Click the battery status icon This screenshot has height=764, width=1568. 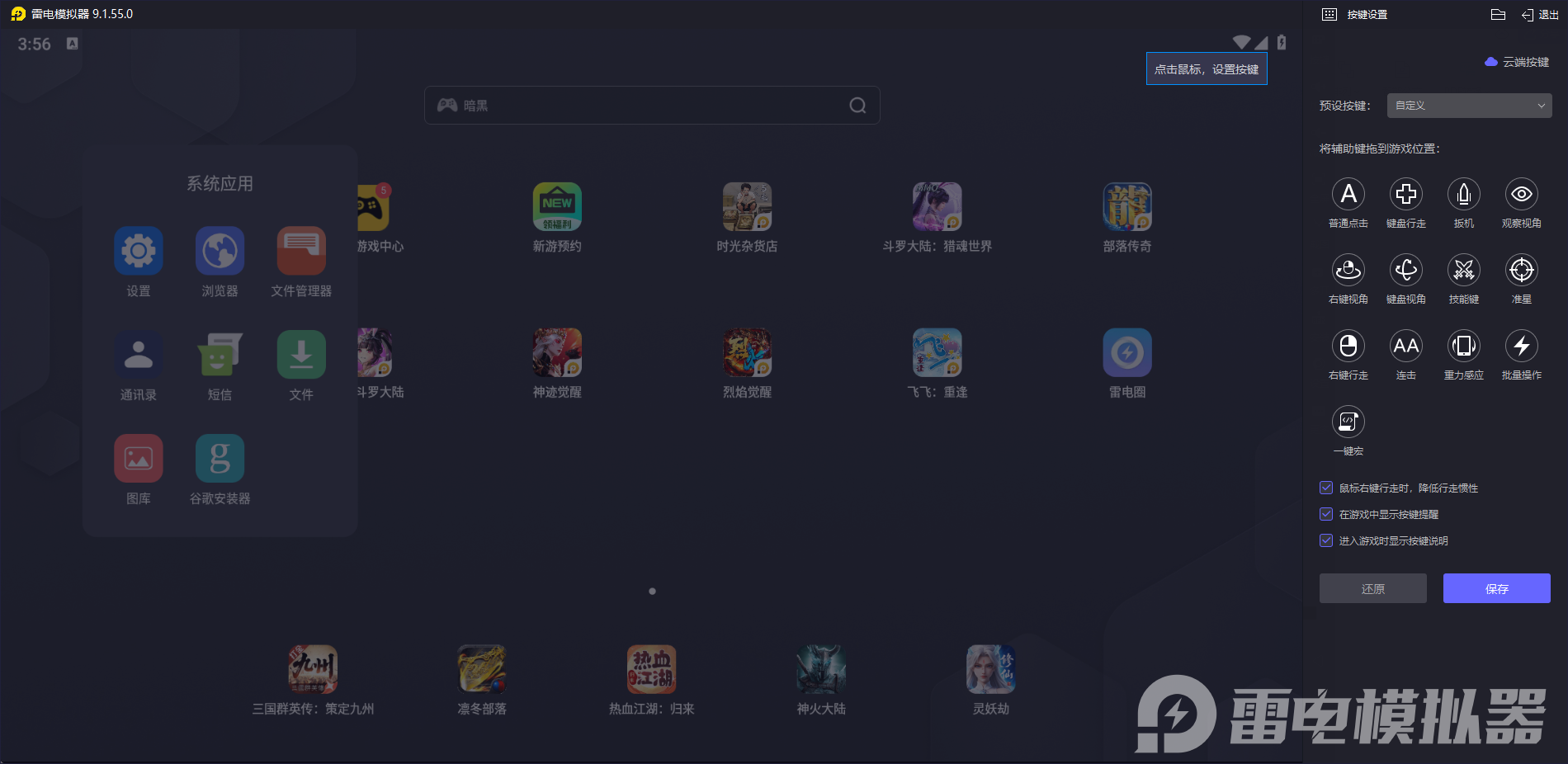(x=1282, y=42)
